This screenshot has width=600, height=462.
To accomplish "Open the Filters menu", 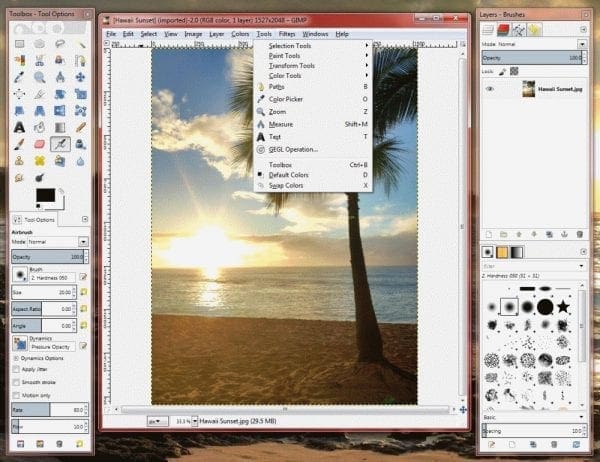I will (287, 34).
